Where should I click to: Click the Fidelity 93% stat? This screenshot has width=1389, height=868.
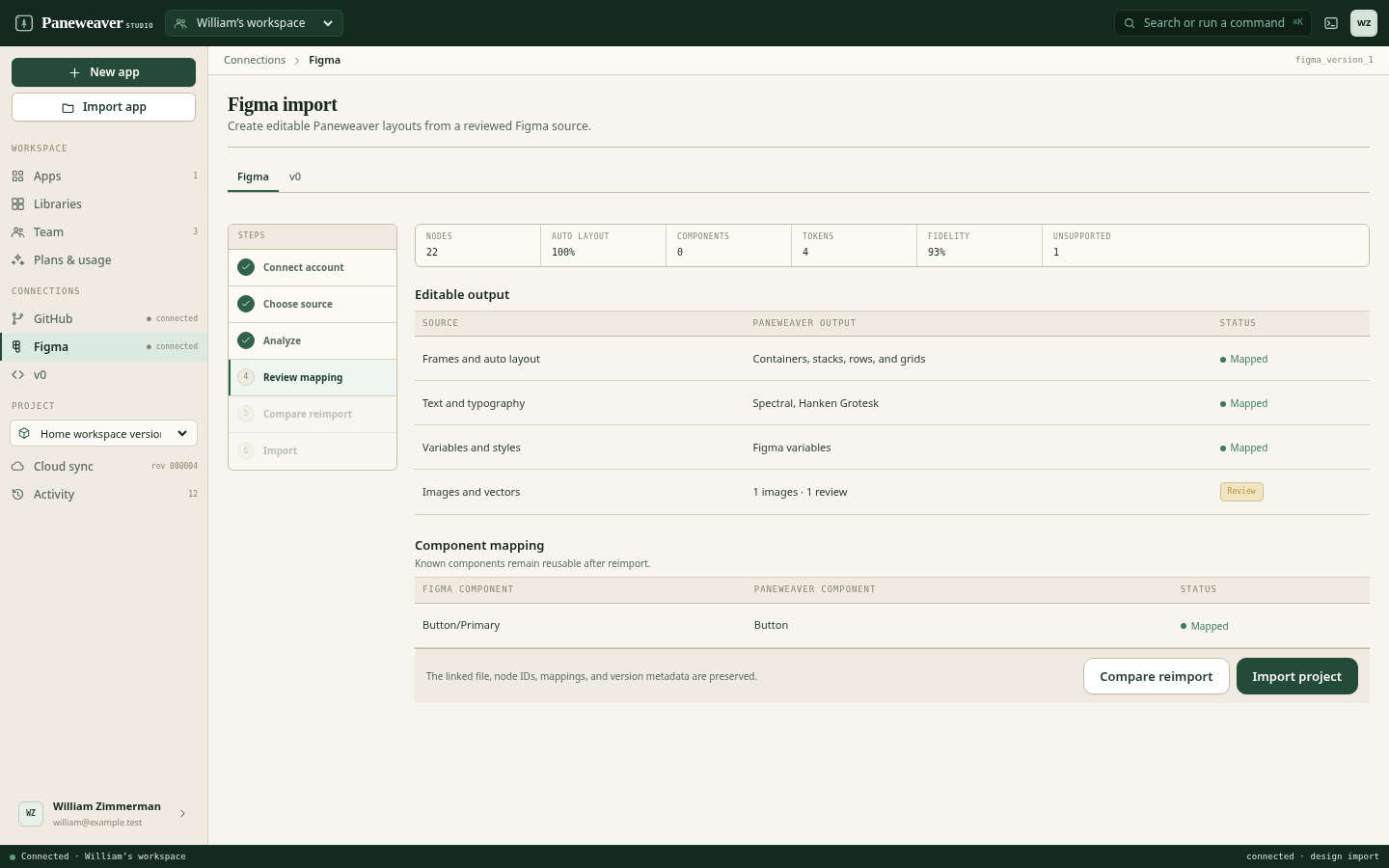[979, 245]
